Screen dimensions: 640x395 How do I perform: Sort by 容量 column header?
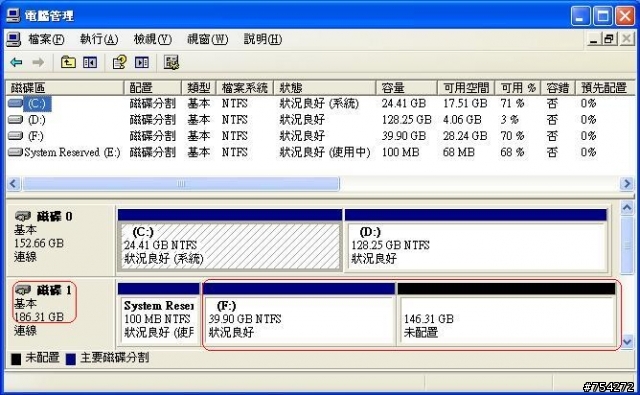pyautogui.click(x=407, y=88)
